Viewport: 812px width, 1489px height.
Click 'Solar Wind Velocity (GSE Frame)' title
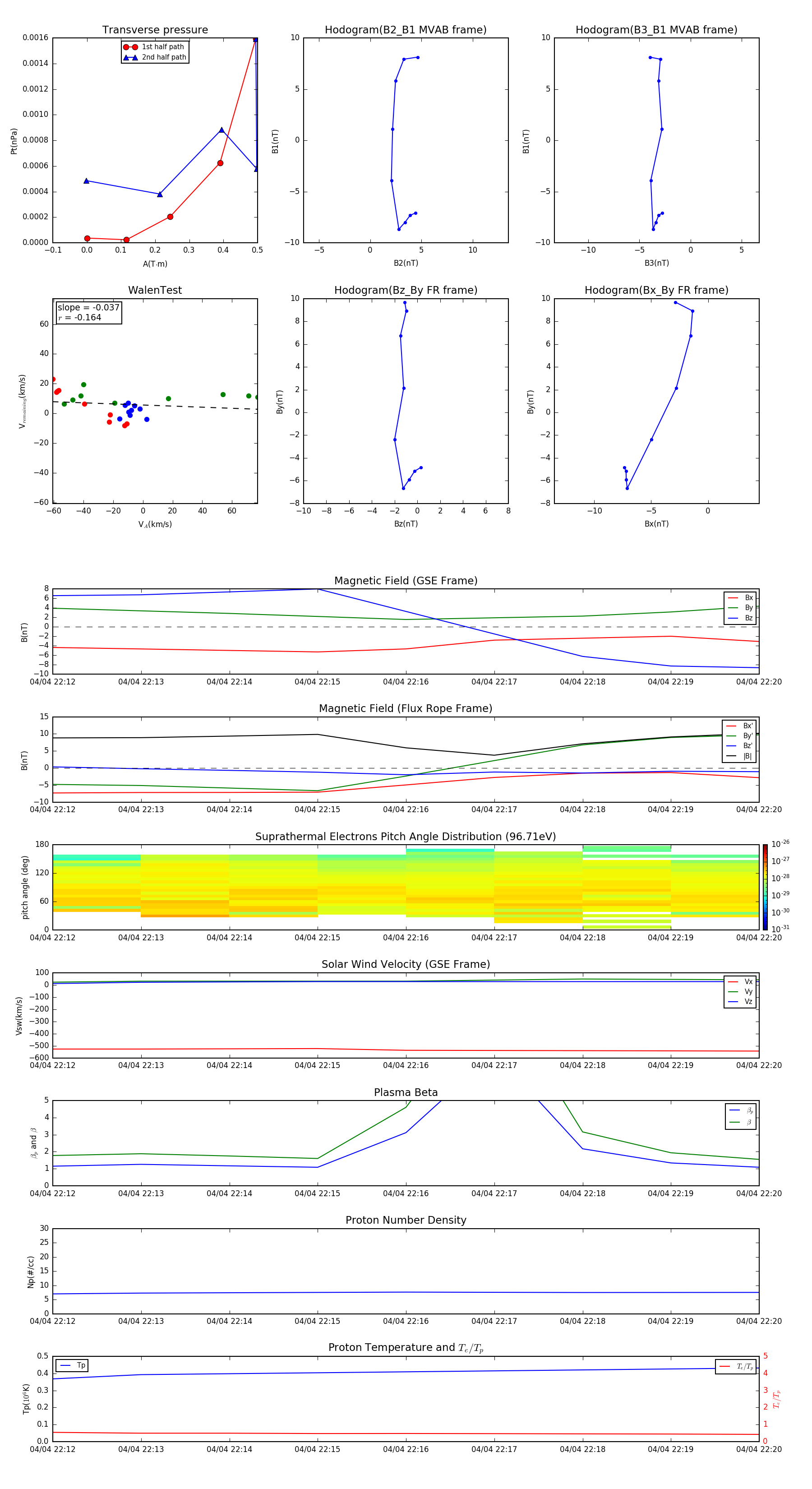406,965
